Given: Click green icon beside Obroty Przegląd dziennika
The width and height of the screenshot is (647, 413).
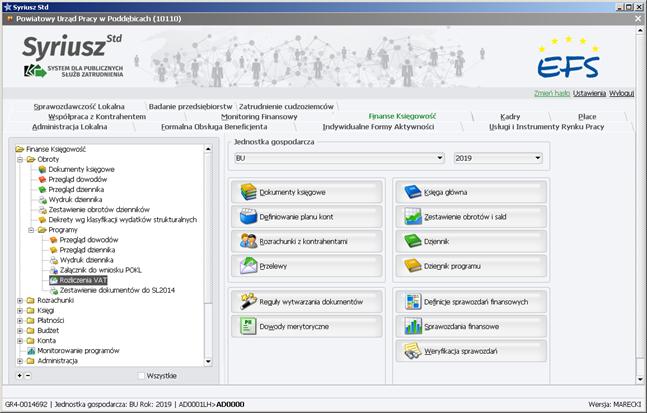Looking at the screenshot, I should coord(42,189).
